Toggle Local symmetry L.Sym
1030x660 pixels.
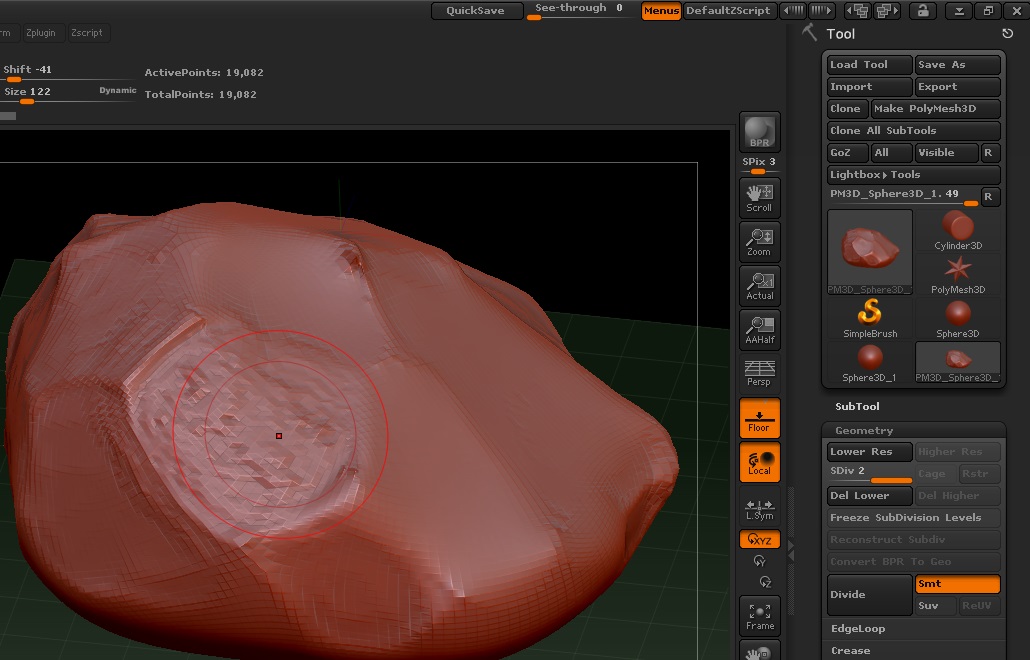coord(759,509)
